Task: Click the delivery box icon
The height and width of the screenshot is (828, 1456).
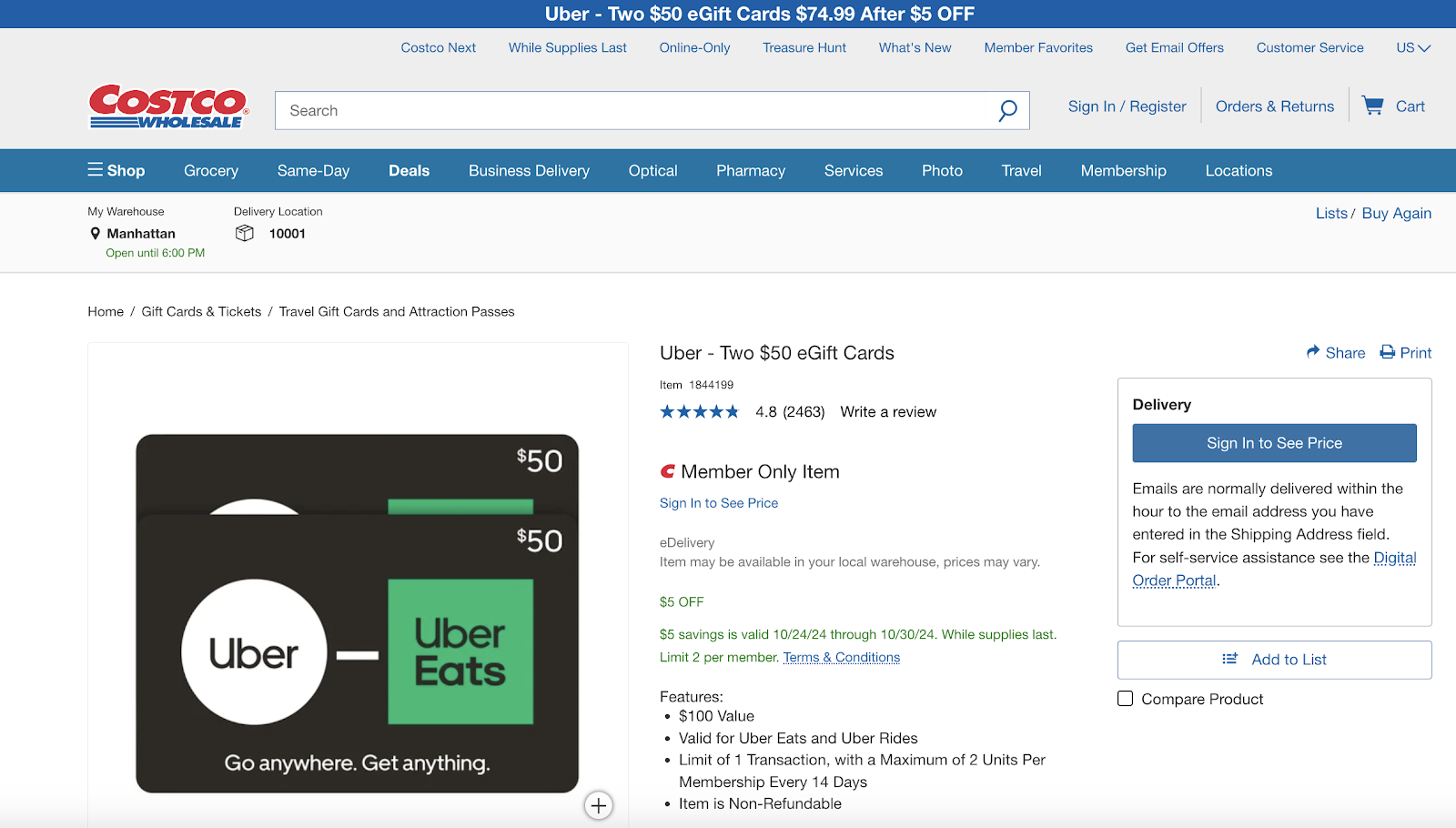Action: (245, 234)
